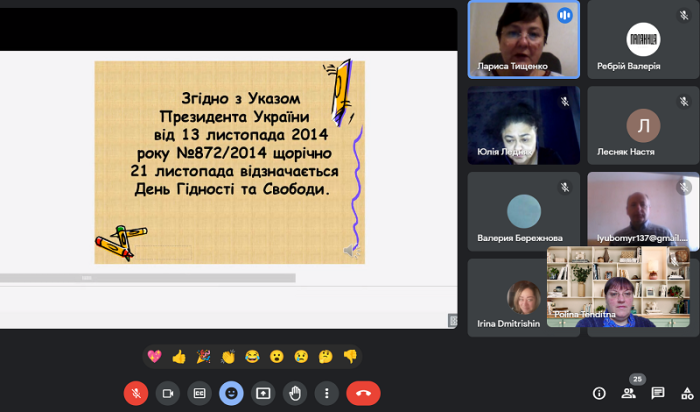Open the three-dot more options menu

coord(326,393)
